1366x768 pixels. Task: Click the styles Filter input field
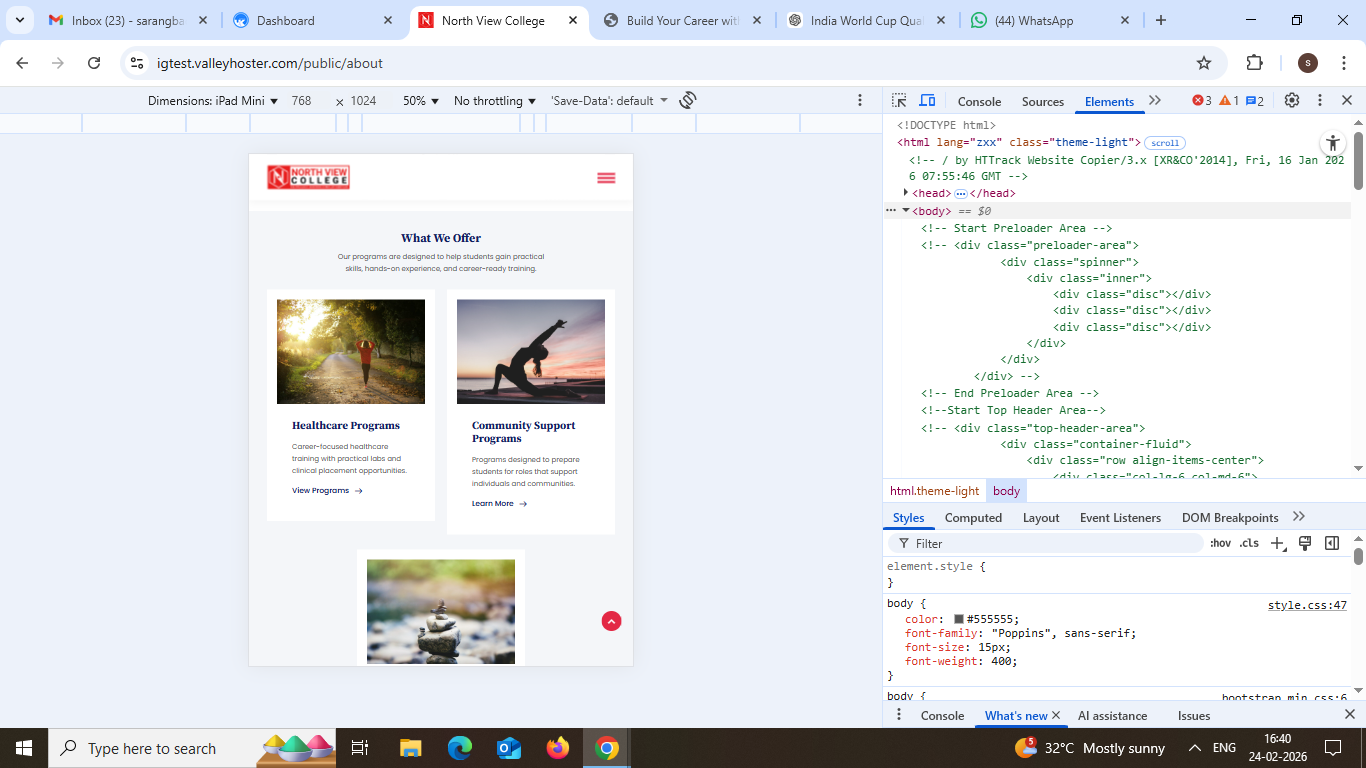1045,543
